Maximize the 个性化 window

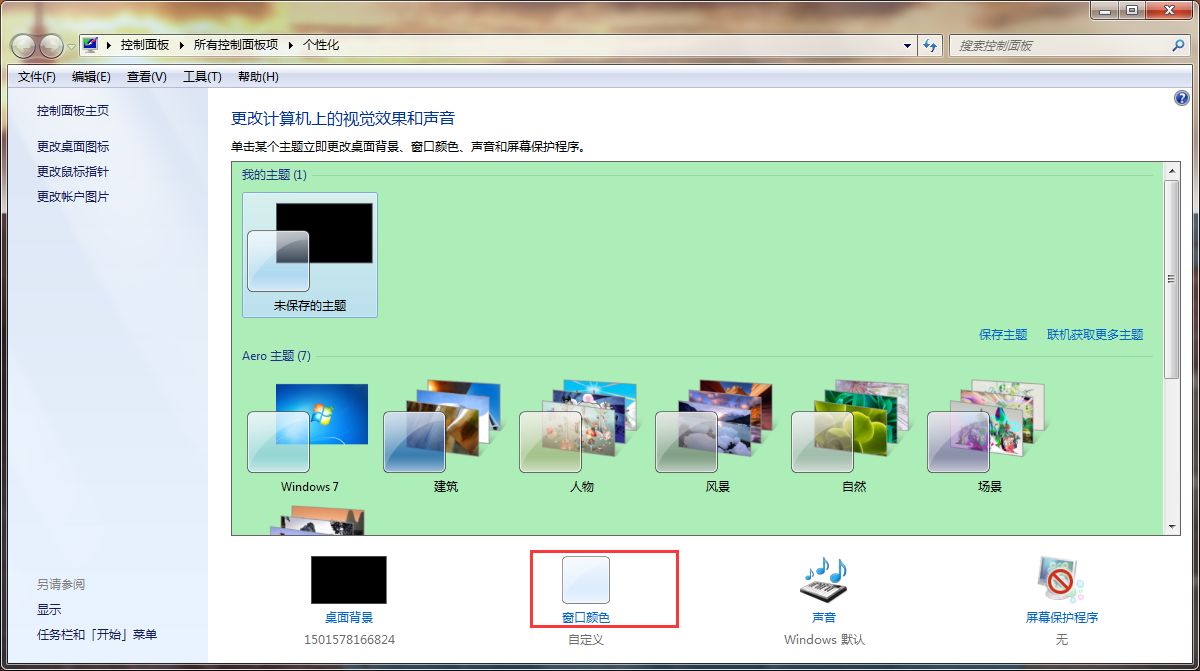pos(1132,10)
